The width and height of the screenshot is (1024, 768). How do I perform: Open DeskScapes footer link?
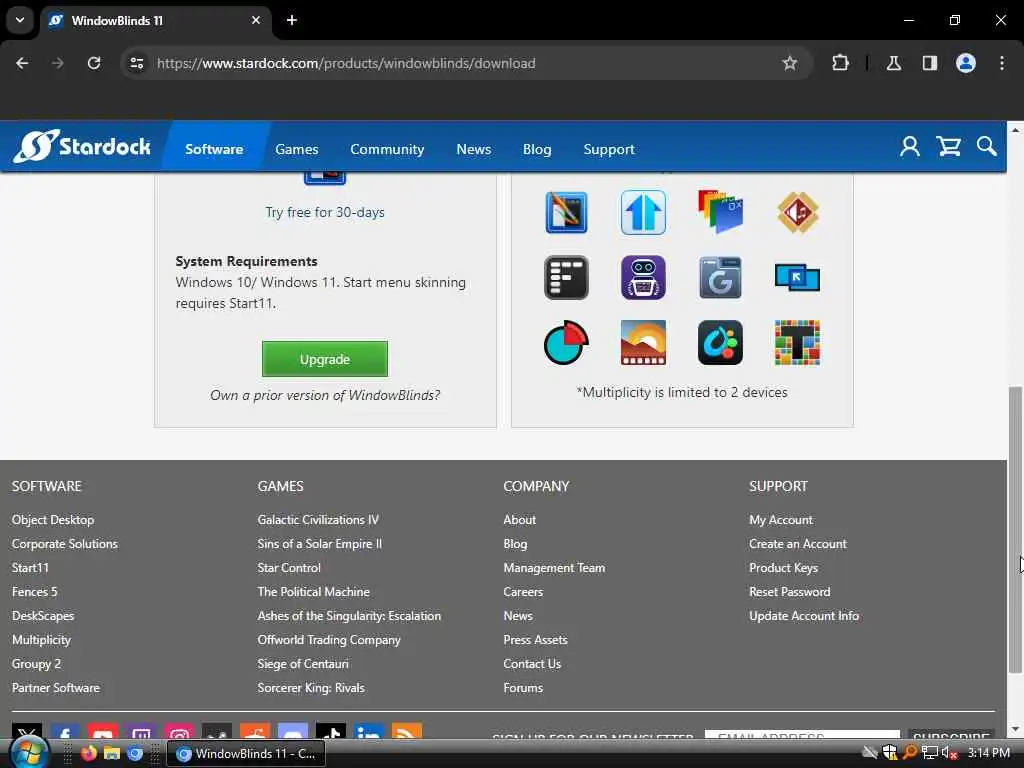click(x=43, y=616)
